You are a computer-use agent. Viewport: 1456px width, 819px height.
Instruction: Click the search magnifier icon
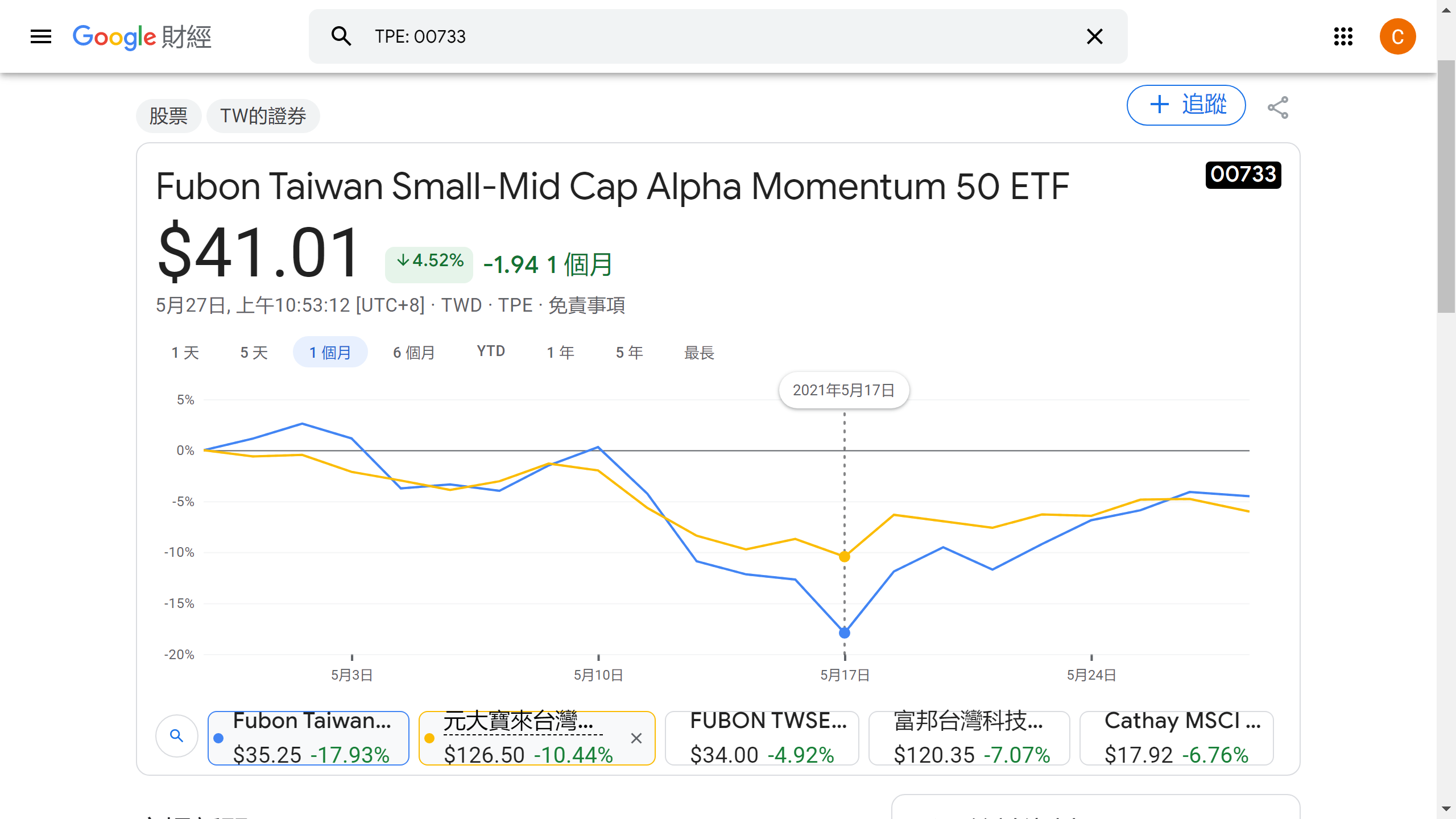(341, 36)
